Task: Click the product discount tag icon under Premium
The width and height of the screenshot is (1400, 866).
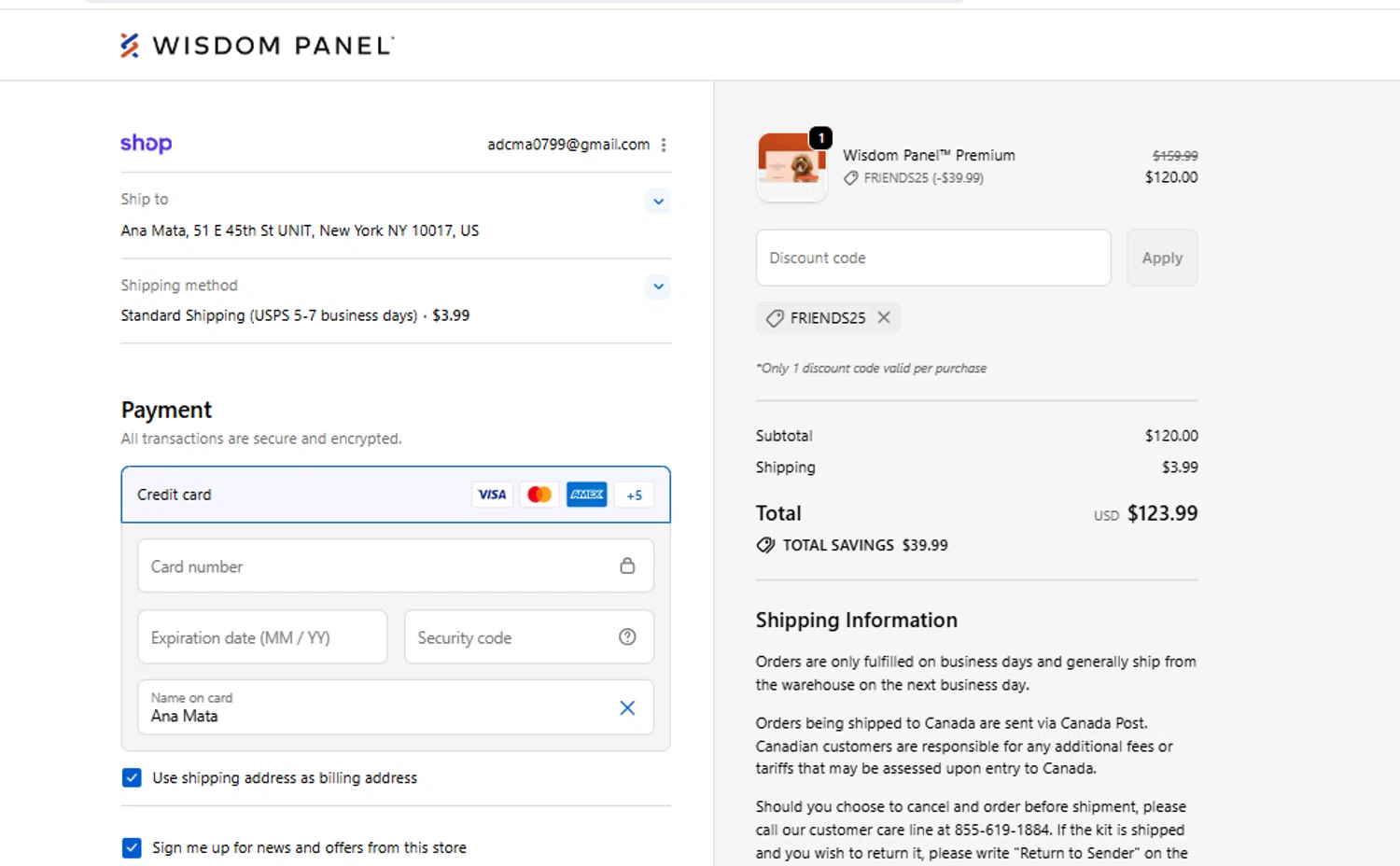Action: (851, 178)
